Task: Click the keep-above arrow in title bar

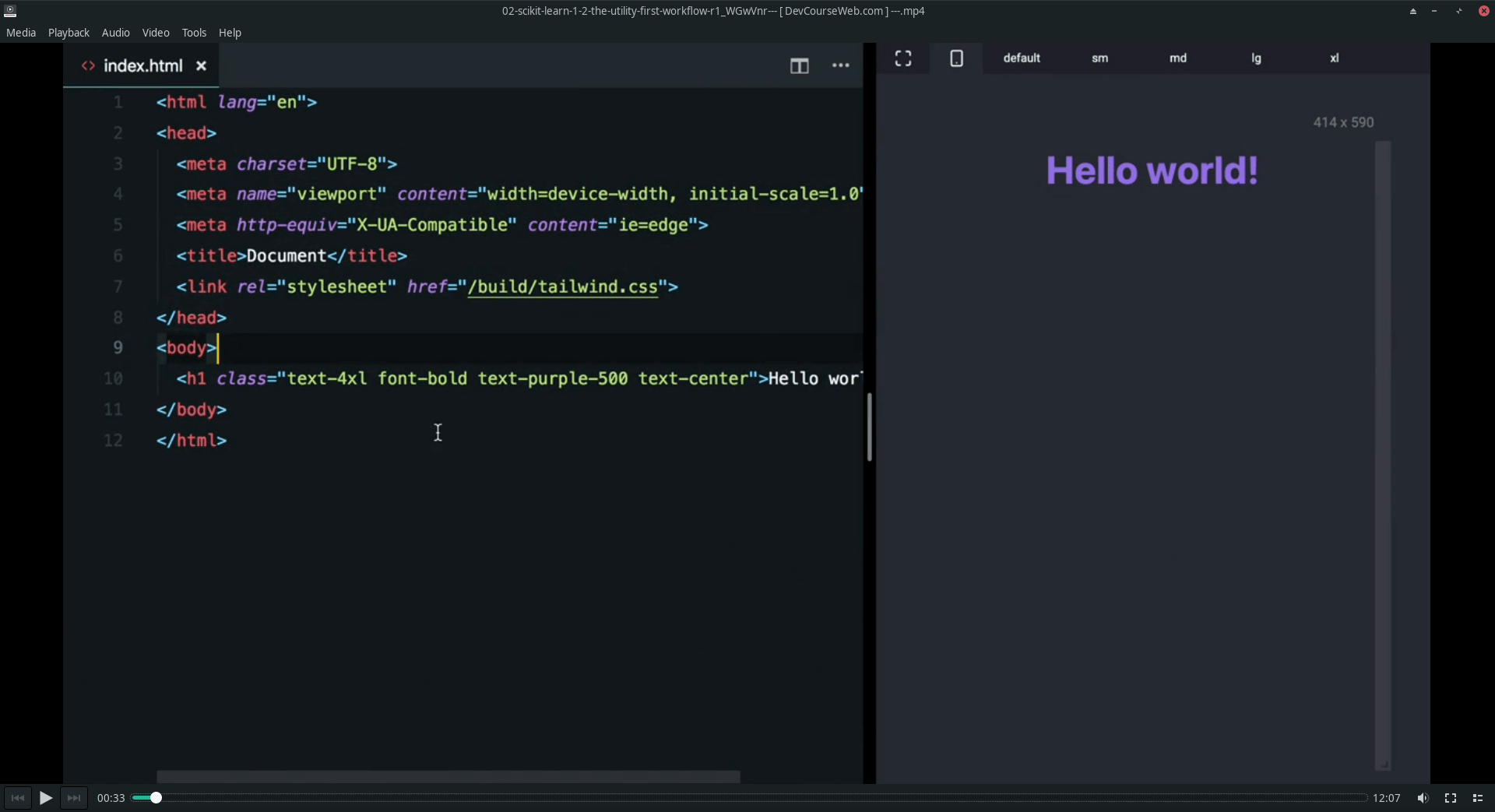Action: (x=1413, y=11)
